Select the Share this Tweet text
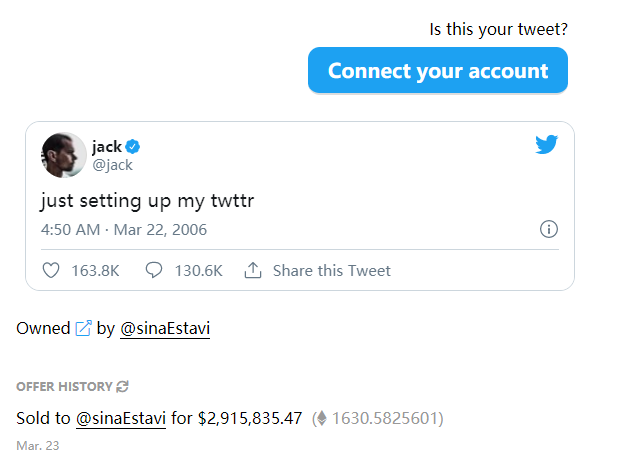Image resolution: width=621 pixels, height=453 pixels. (x=331, y=270)
